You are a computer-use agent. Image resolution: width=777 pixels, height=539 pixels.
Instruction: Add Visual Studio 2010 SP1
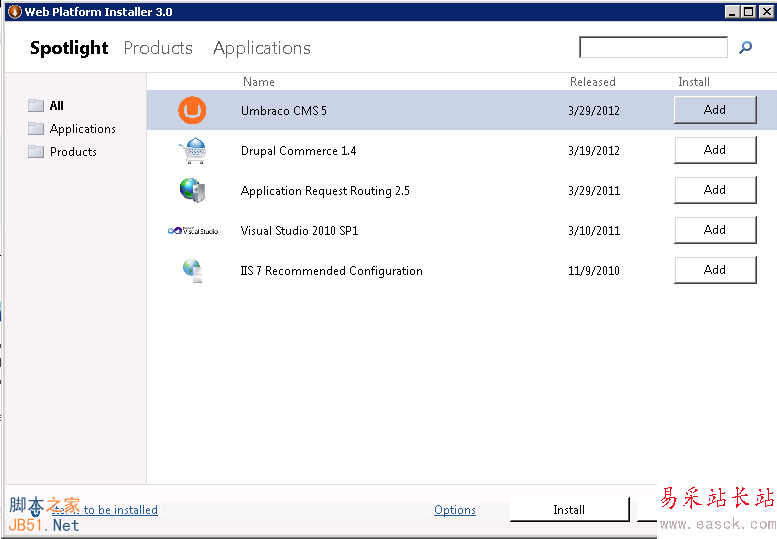[x=714, y=230]
